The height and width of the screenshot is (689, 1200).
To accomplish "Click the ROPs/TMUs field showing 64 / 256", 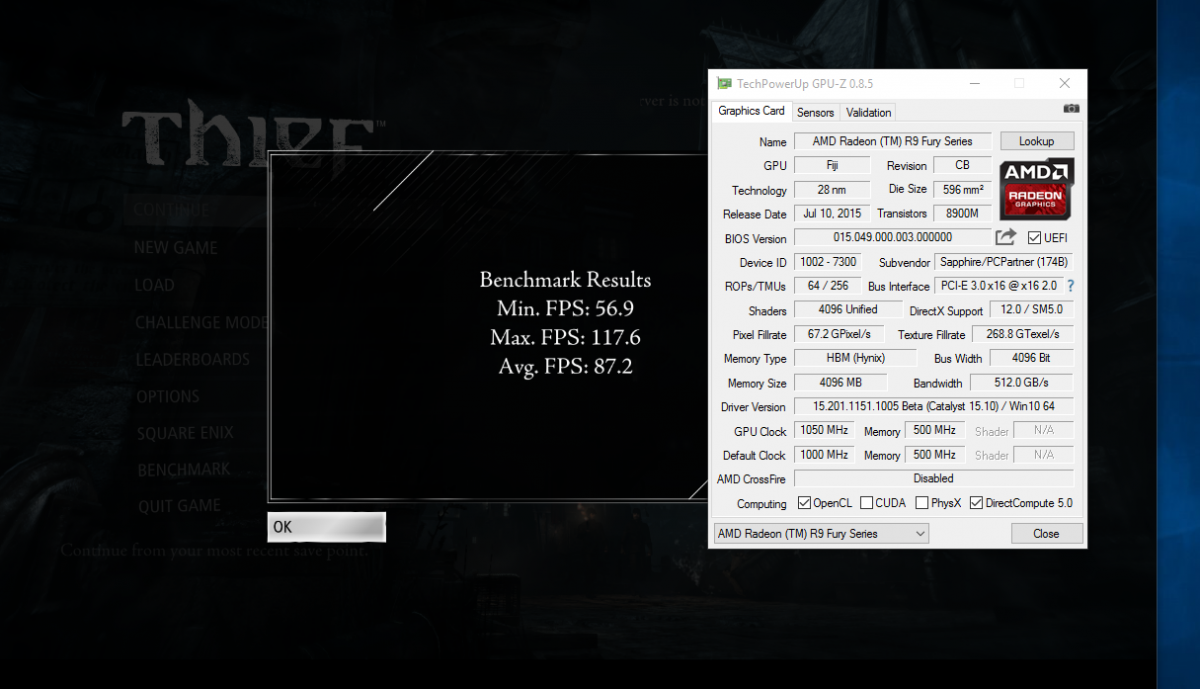I will click(827, 286).
